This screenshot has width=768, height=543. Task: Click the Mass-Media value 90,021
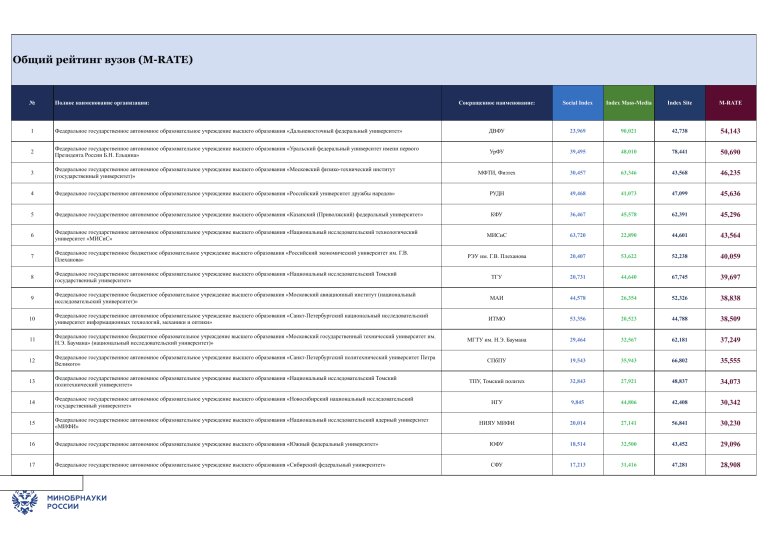tap(628, 131)
